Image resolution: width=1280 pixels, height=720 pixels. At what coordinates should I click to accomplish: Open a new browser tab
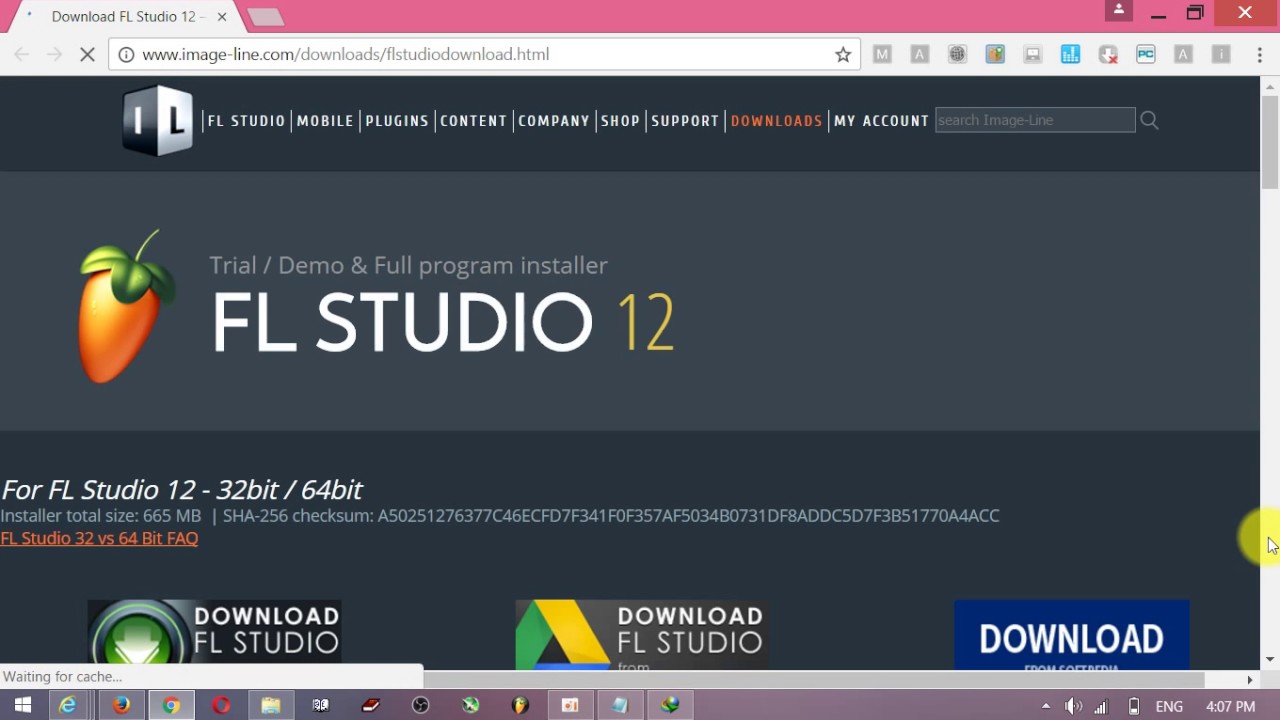pos(265,17)
